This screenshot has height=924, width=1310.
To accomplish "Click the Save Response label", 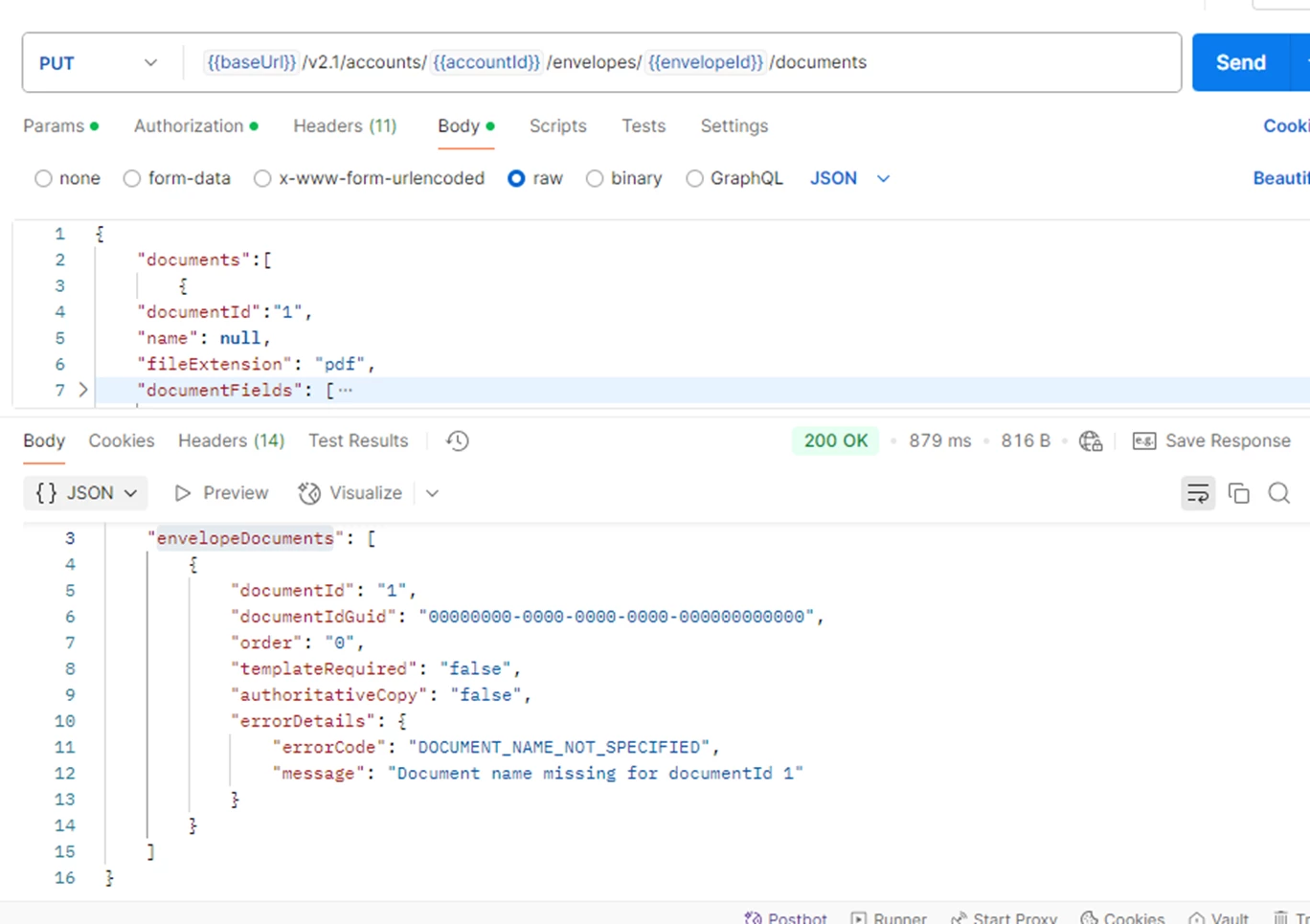I will 1228,440.
